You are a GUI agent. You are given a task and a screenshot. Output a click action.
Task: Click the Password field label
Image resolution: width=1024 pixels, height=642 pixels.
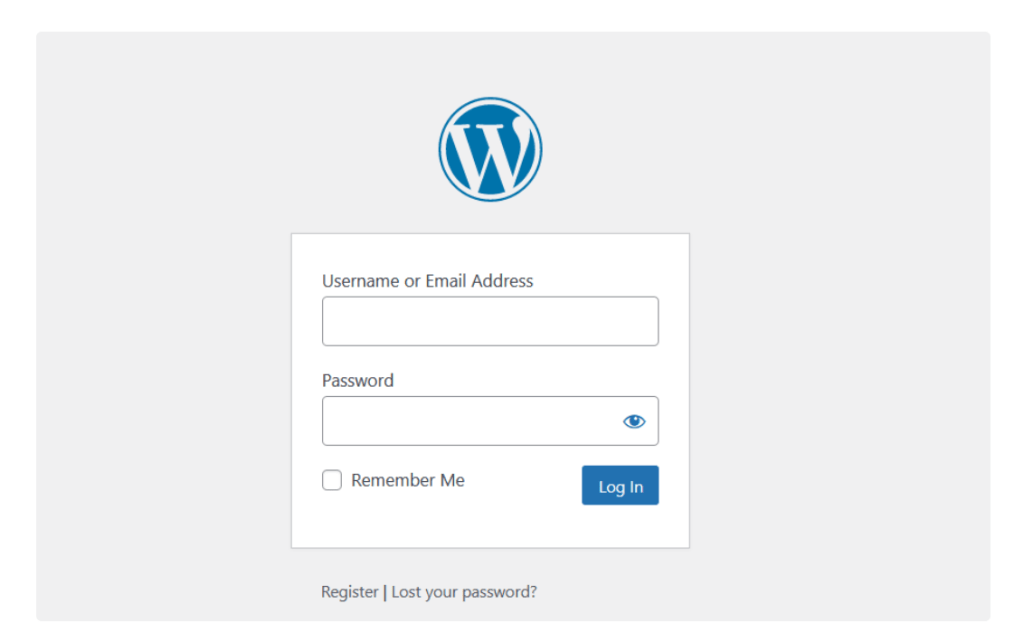(x=357, y=380)
